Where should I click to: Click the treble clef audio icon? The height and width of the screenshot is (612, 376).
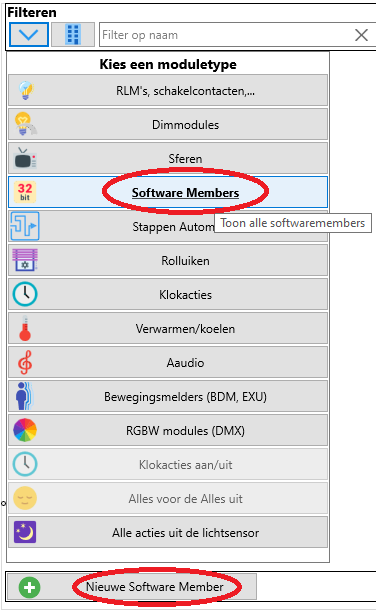pyautogui.click(x=25, y=362)
